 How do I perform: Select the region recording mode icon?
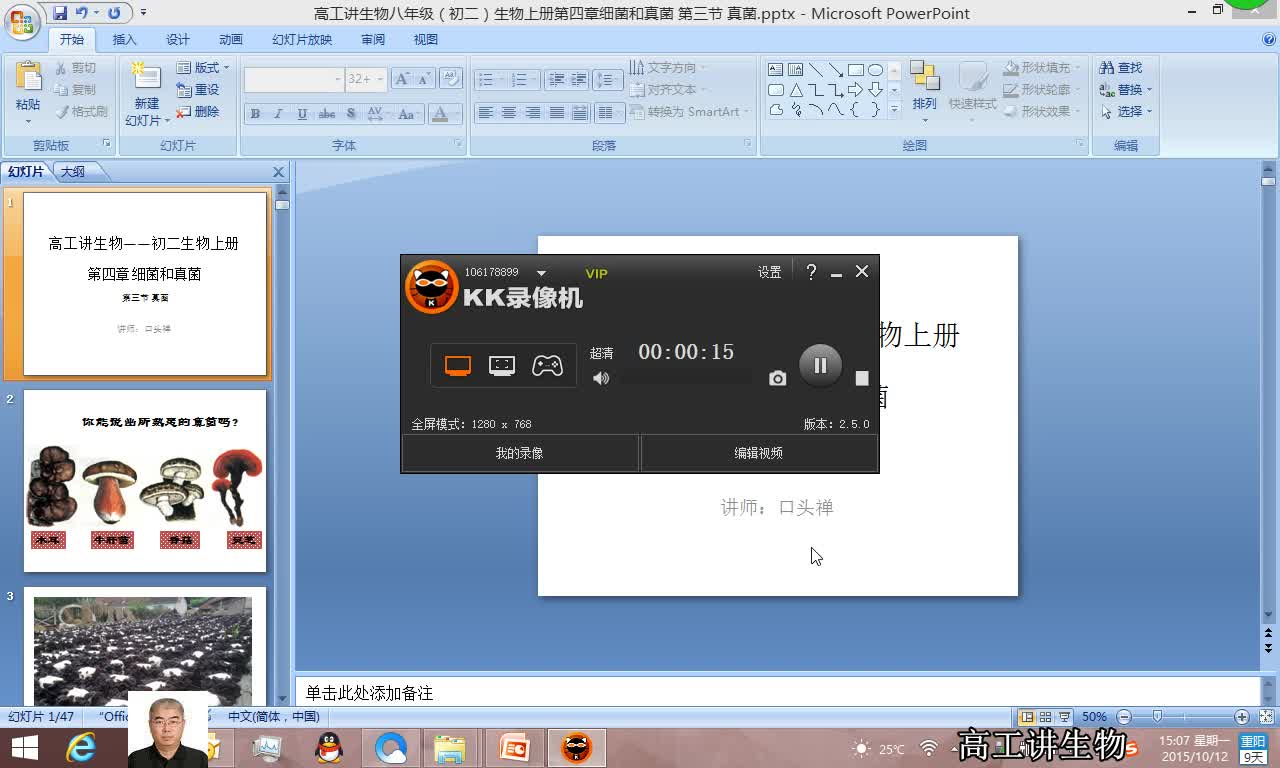(502, 366)
